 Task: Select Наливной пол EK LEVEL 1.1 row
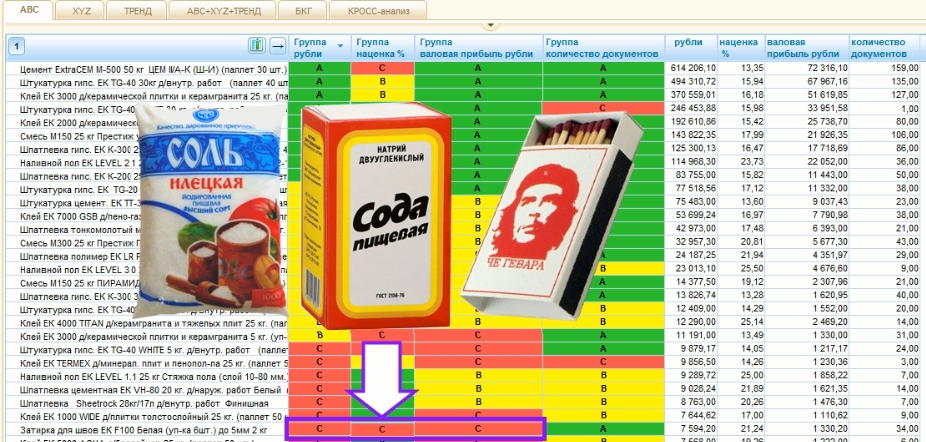(462, 376)
